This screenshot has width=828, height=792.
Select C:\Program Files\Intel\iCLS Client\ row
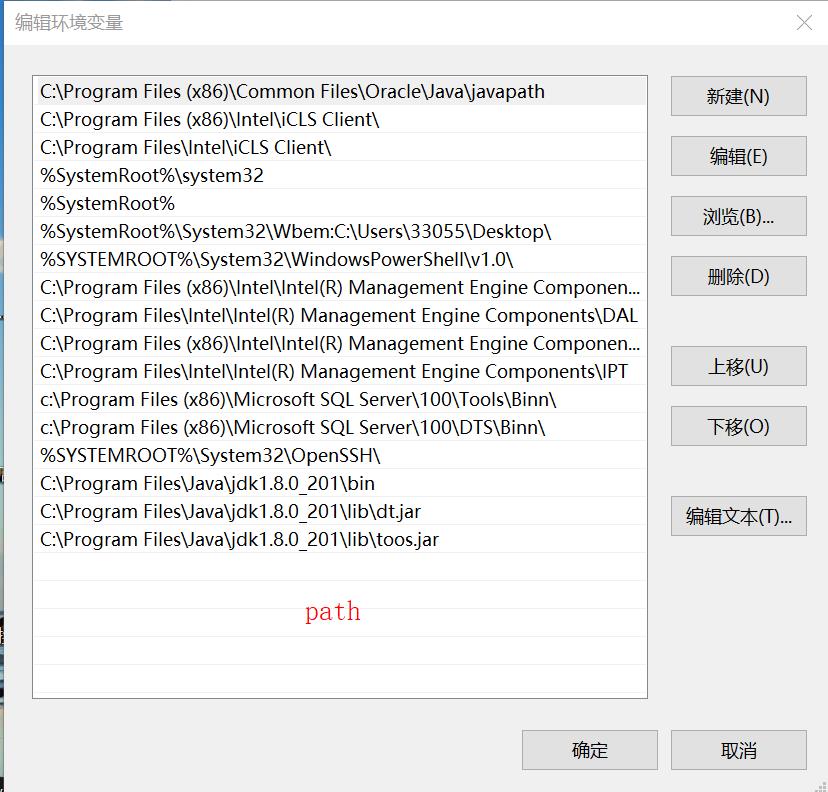pyautogui.click(x=340, y=147)
